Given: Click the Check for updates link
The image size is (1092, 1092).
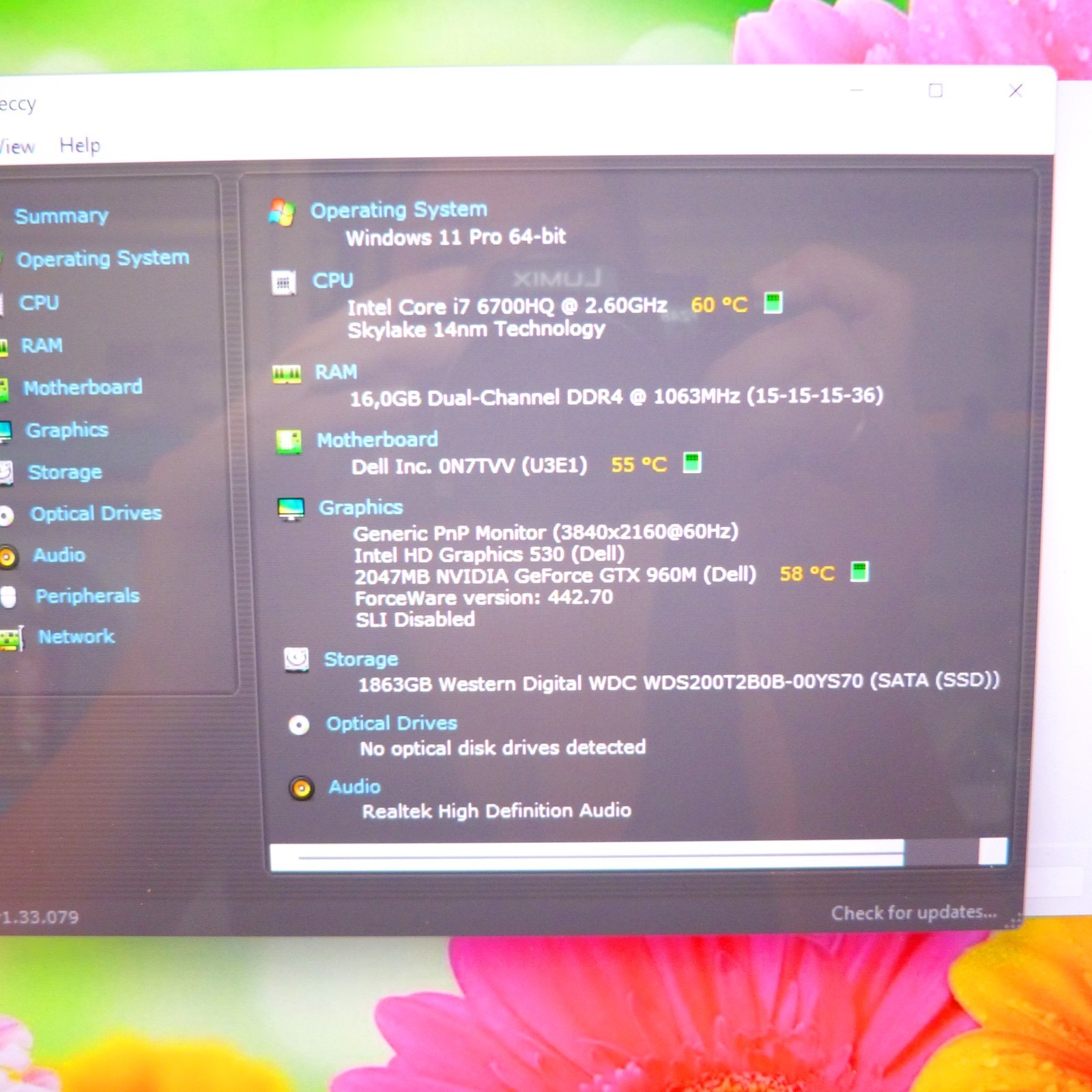Looking at the screenshot, I should [914, 913].
